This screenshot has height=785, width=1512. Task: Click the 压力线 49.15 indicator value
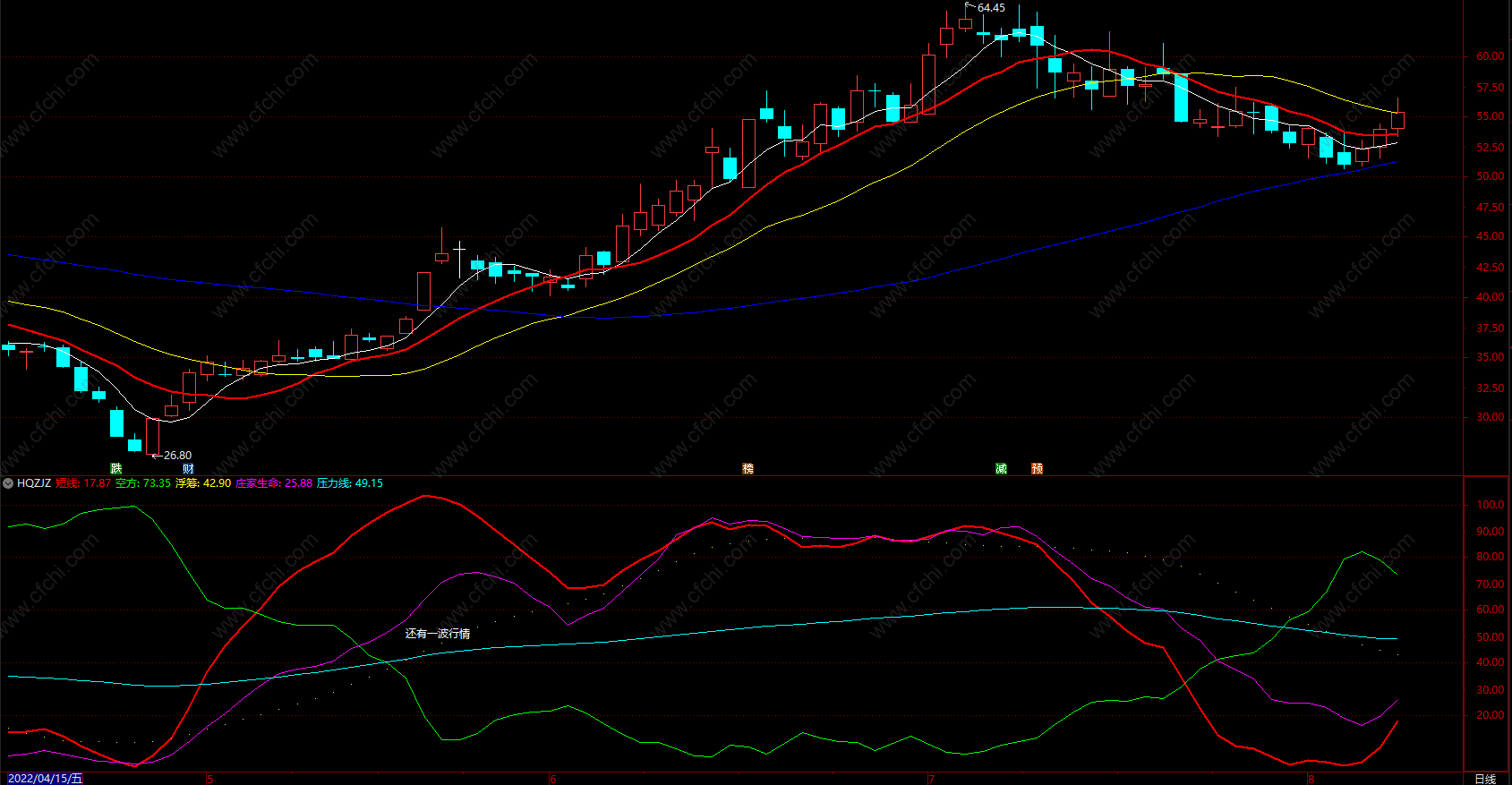pos(350,483)
